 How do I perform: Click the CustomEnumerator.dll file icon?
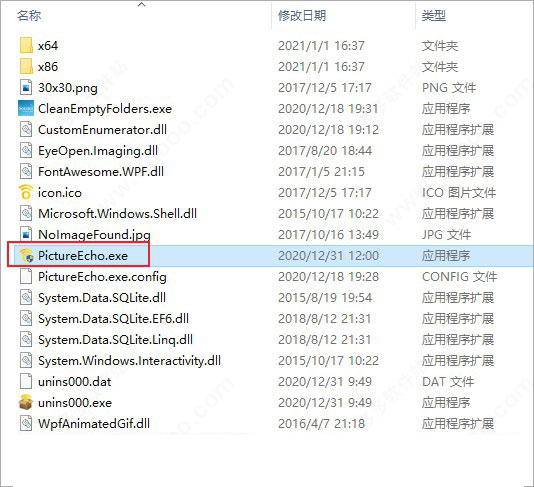coord(26,129)
